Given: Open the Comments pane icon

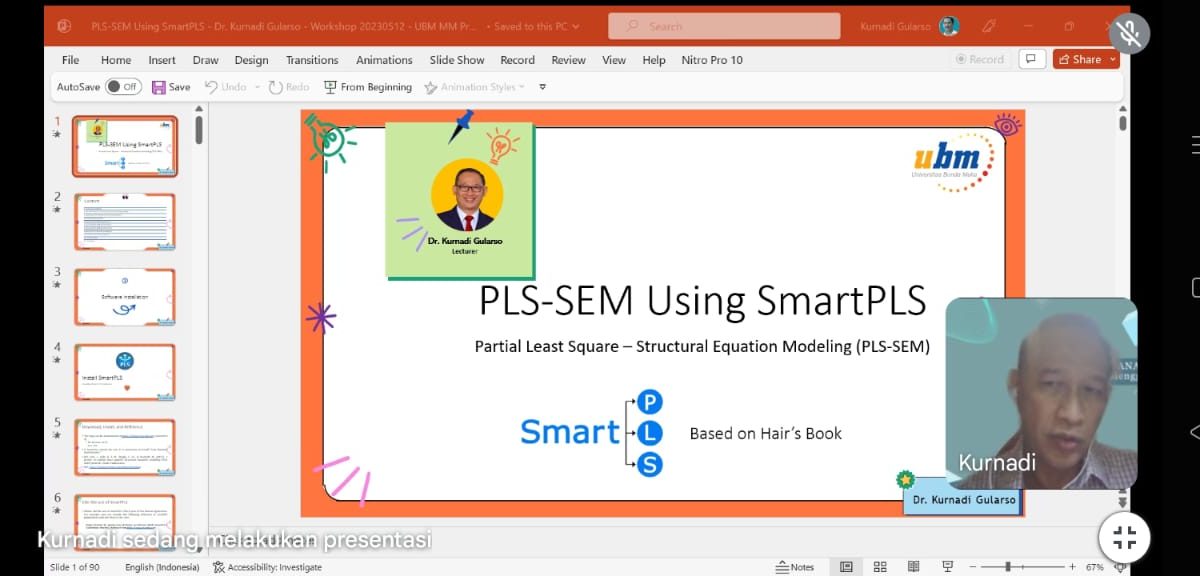Looking at the screenshot, I should click(1031, 59).
